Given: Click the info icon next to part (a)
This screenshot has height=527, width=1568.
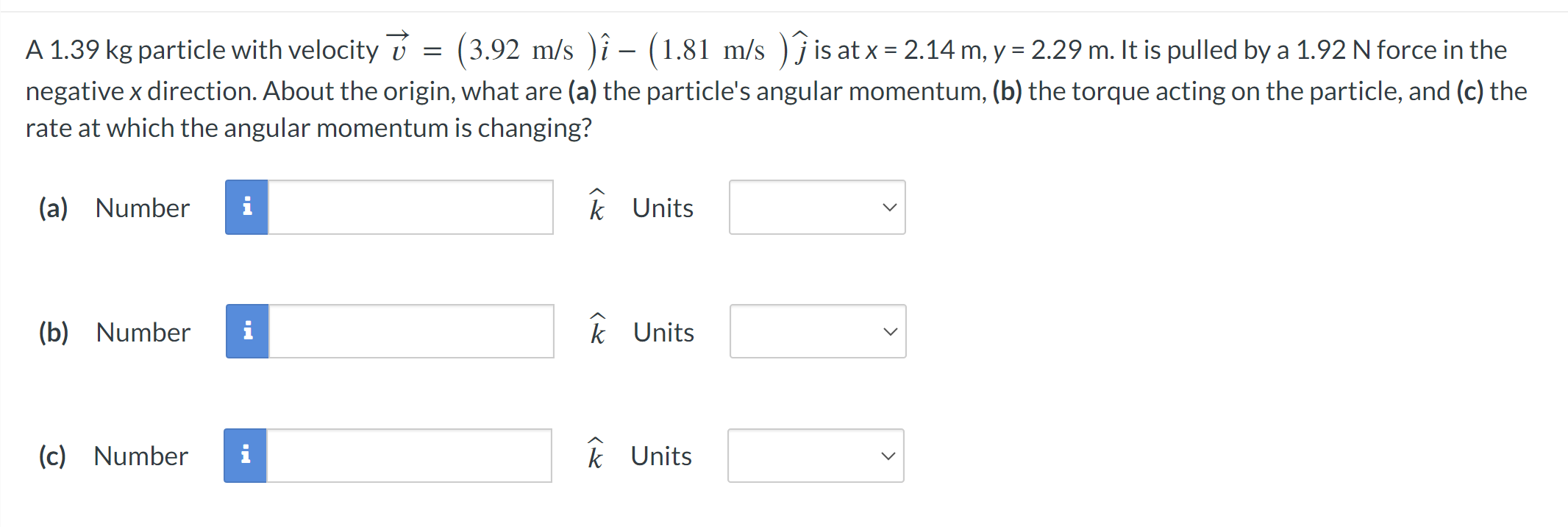Looking at the screenshot, I should [x=247, y=208].
